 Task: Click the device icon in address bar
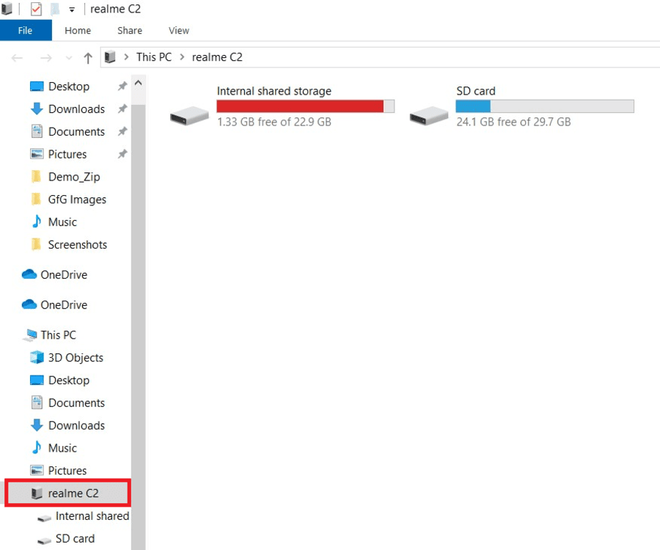click(110, 57)
